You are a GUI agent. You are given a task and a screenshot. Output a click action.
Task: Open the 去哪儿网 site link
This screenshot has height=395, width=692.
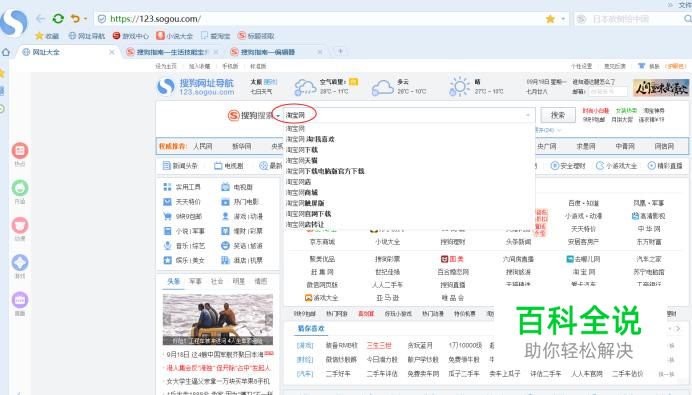pos(583,259)
